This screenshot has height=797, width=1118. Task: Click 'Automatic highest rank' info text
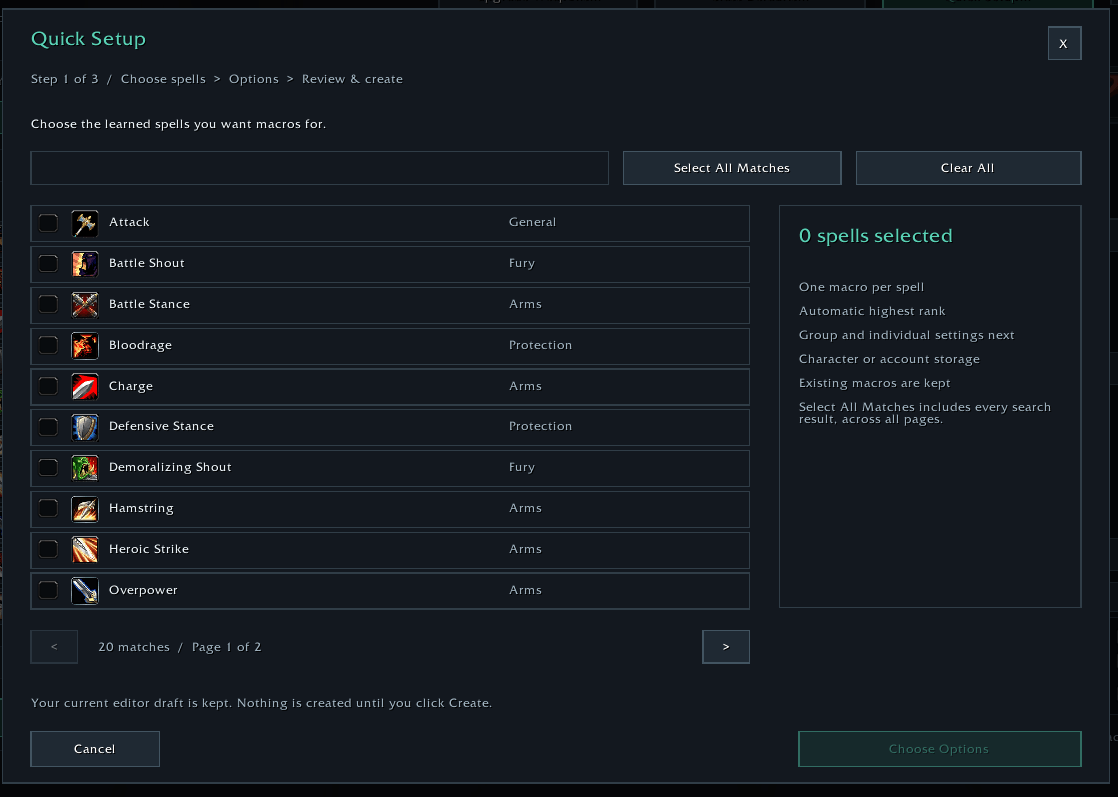click(872, 312)
